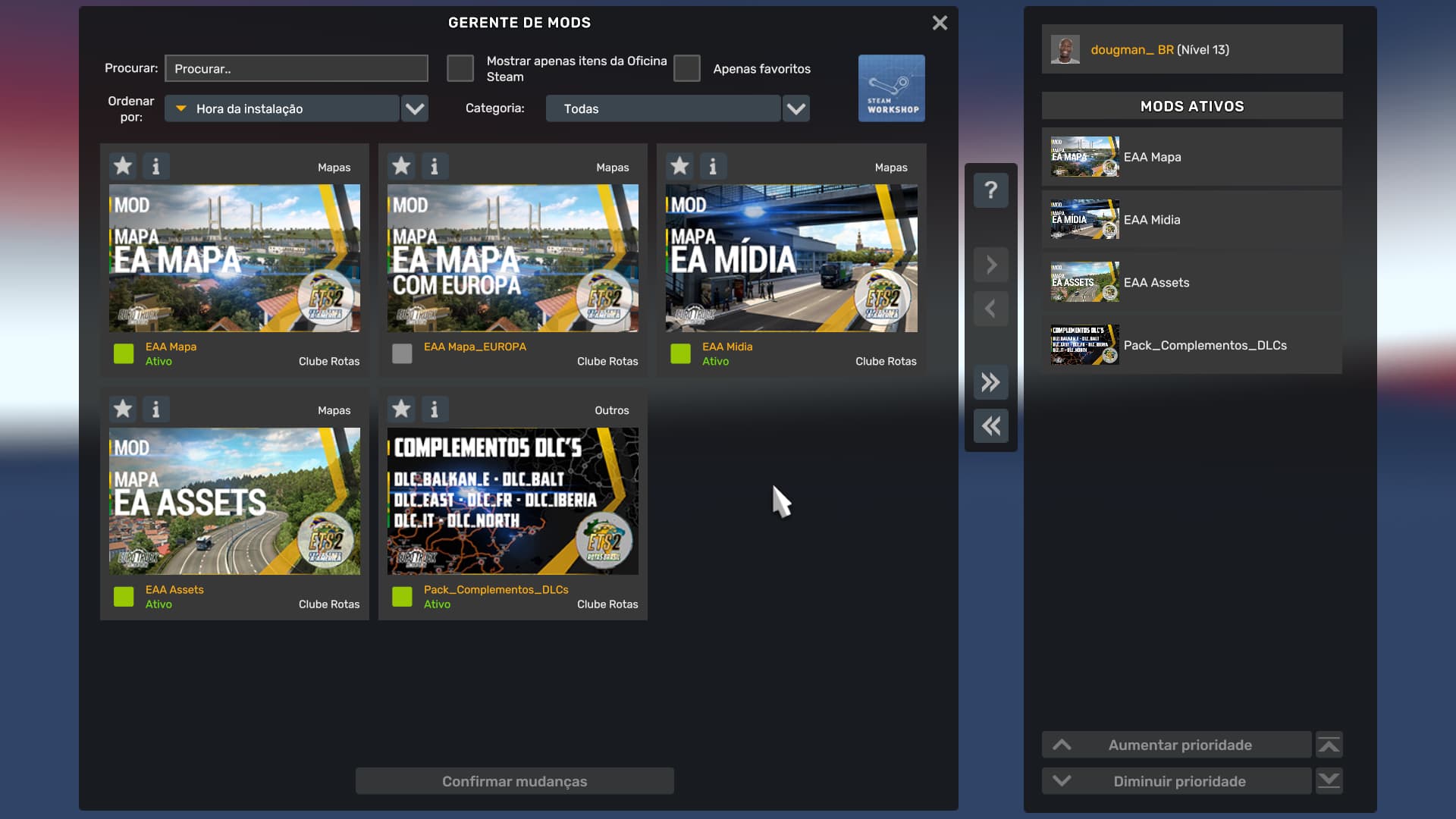Click the dougman_BR username text

[x=1132, y=50]
